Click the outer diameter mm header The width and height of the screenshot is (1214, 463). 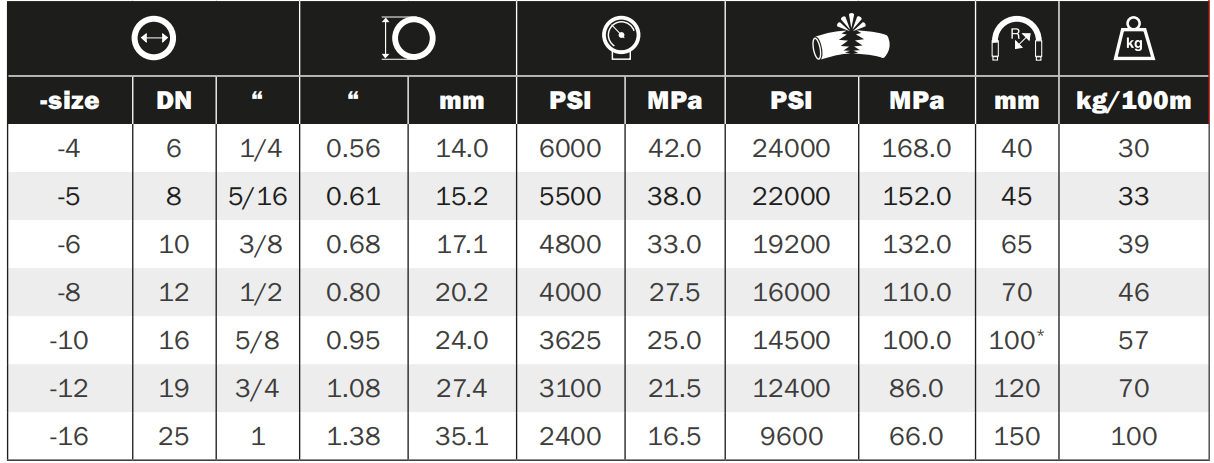pos(462,102)
